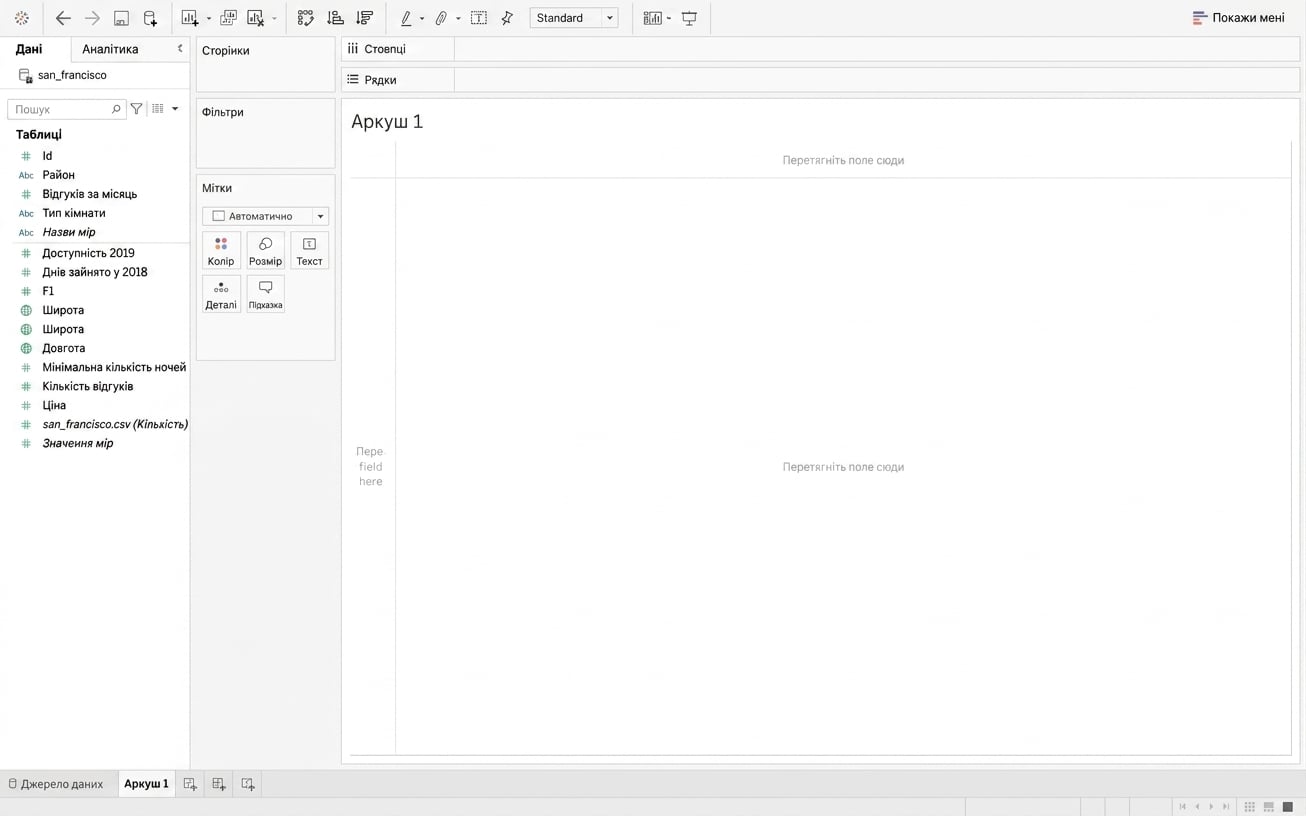Enter presentation mode
1306x816 pixels.
689,18
